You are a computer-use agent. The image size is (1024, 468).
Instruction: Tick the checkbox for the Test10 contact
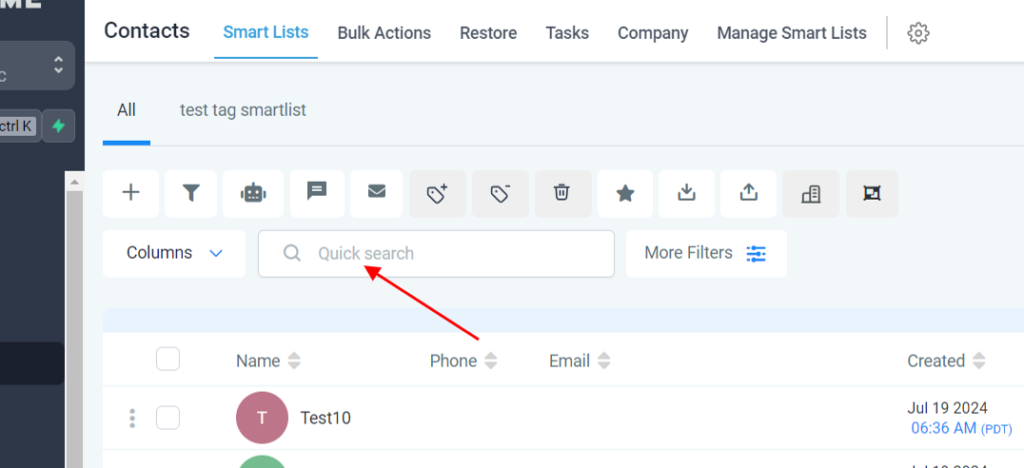click(x=168, y=417)
